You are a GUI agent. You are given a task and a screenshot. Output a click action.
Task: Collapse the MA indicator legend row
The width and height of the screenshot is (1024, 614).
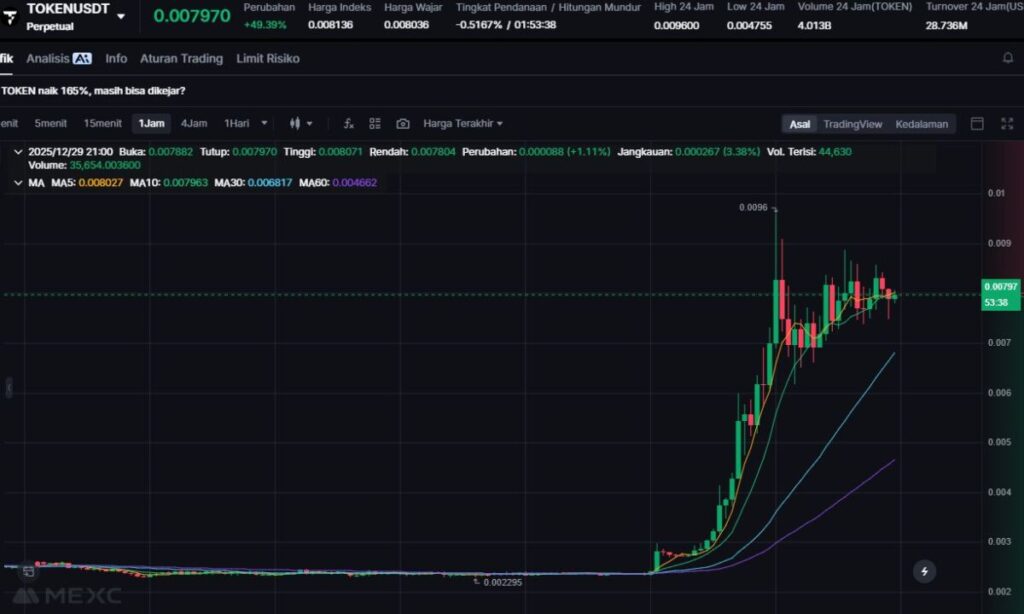pos(17,183)
